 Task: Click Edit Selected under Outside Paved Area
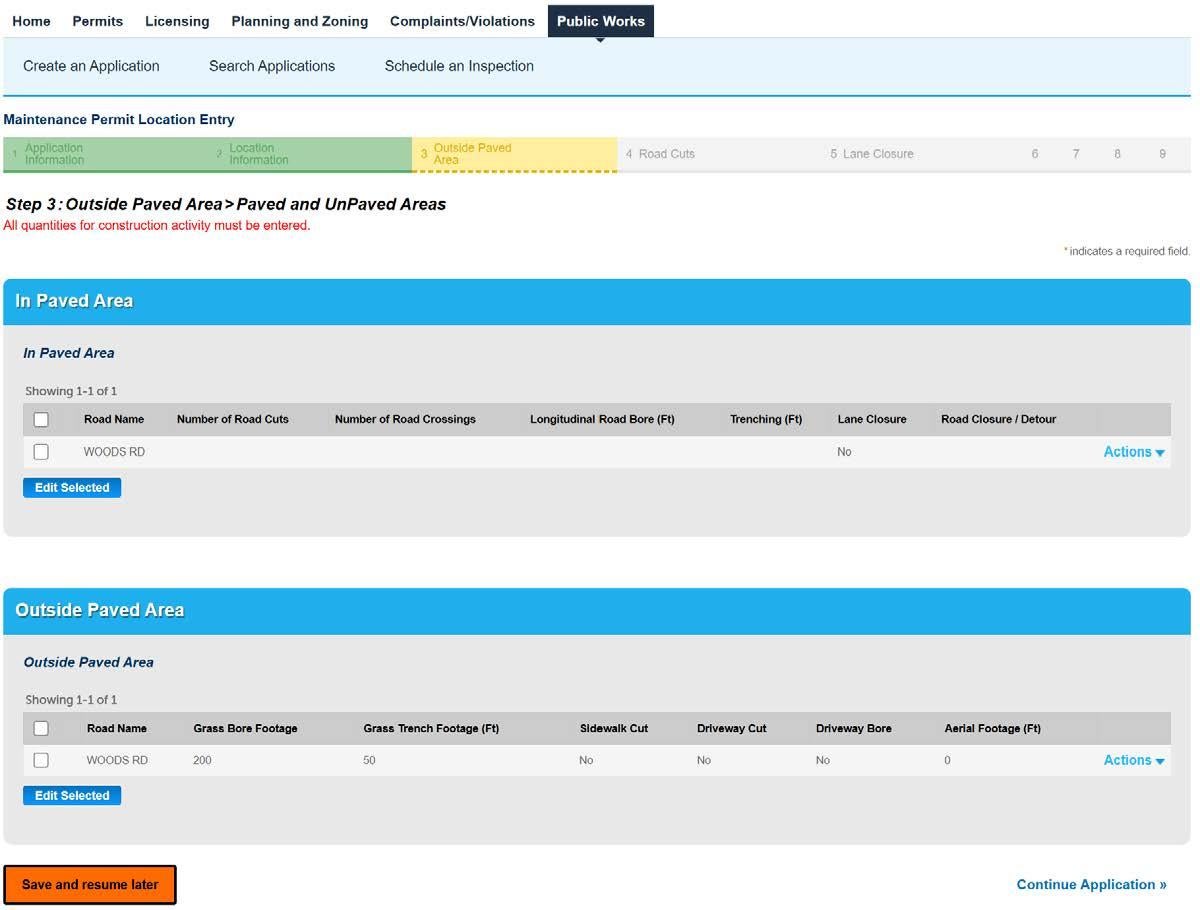coord(72,796)
